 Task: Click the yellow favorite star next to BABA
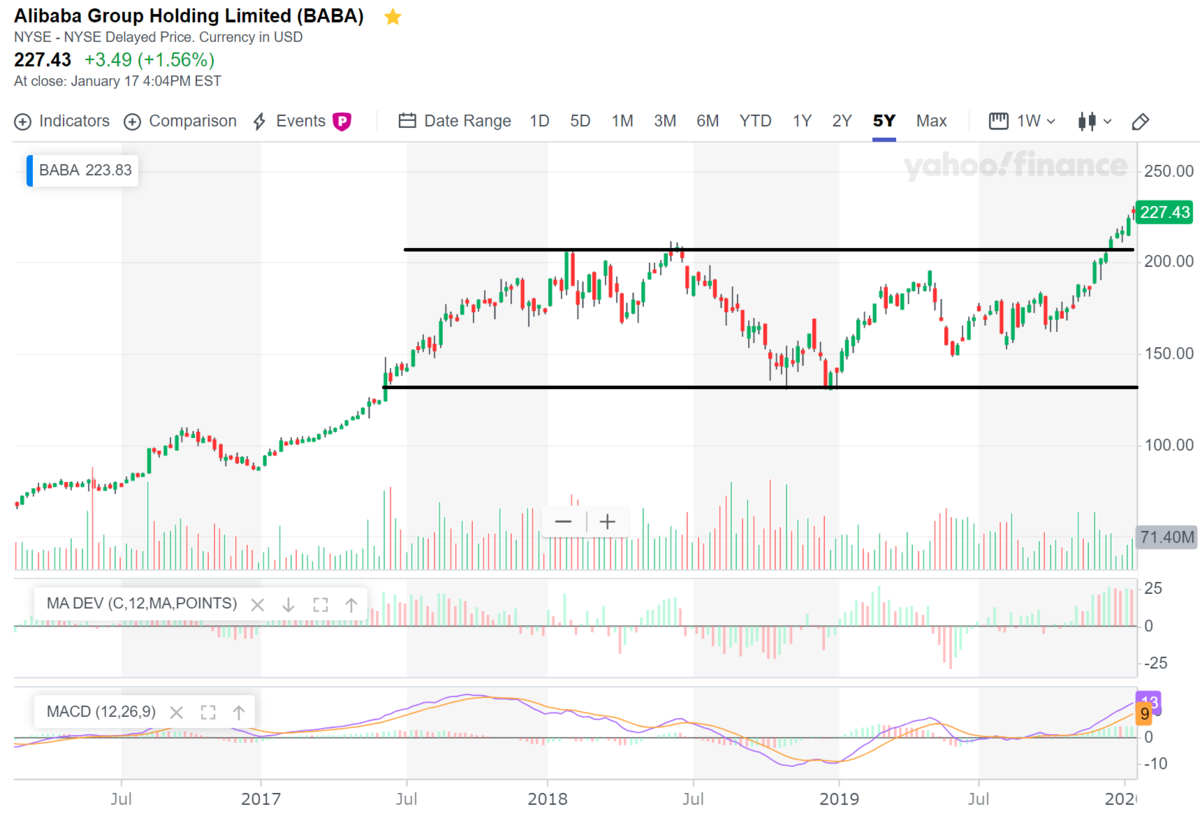(x=393, y=17)
